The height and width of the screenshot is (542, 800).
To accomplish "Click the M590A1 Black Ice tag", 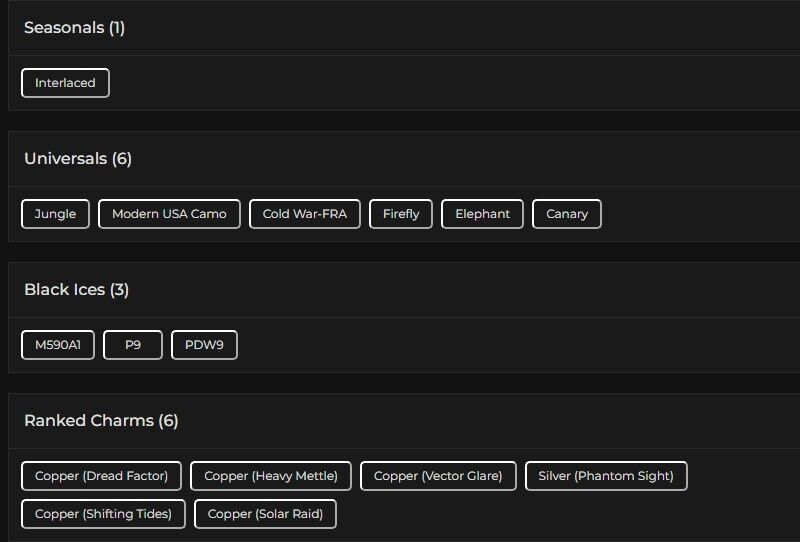I will (58, 345).
